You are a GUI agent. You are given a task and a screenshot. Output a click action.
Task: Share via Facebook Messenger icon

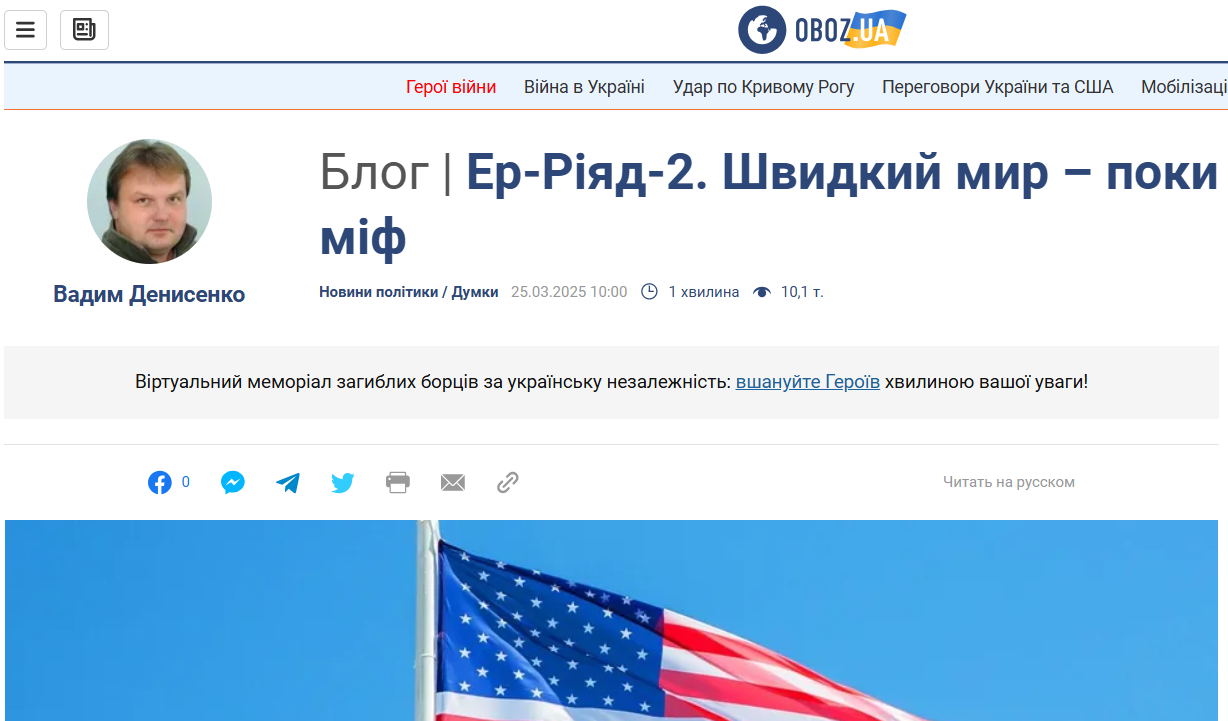point(233,483)
